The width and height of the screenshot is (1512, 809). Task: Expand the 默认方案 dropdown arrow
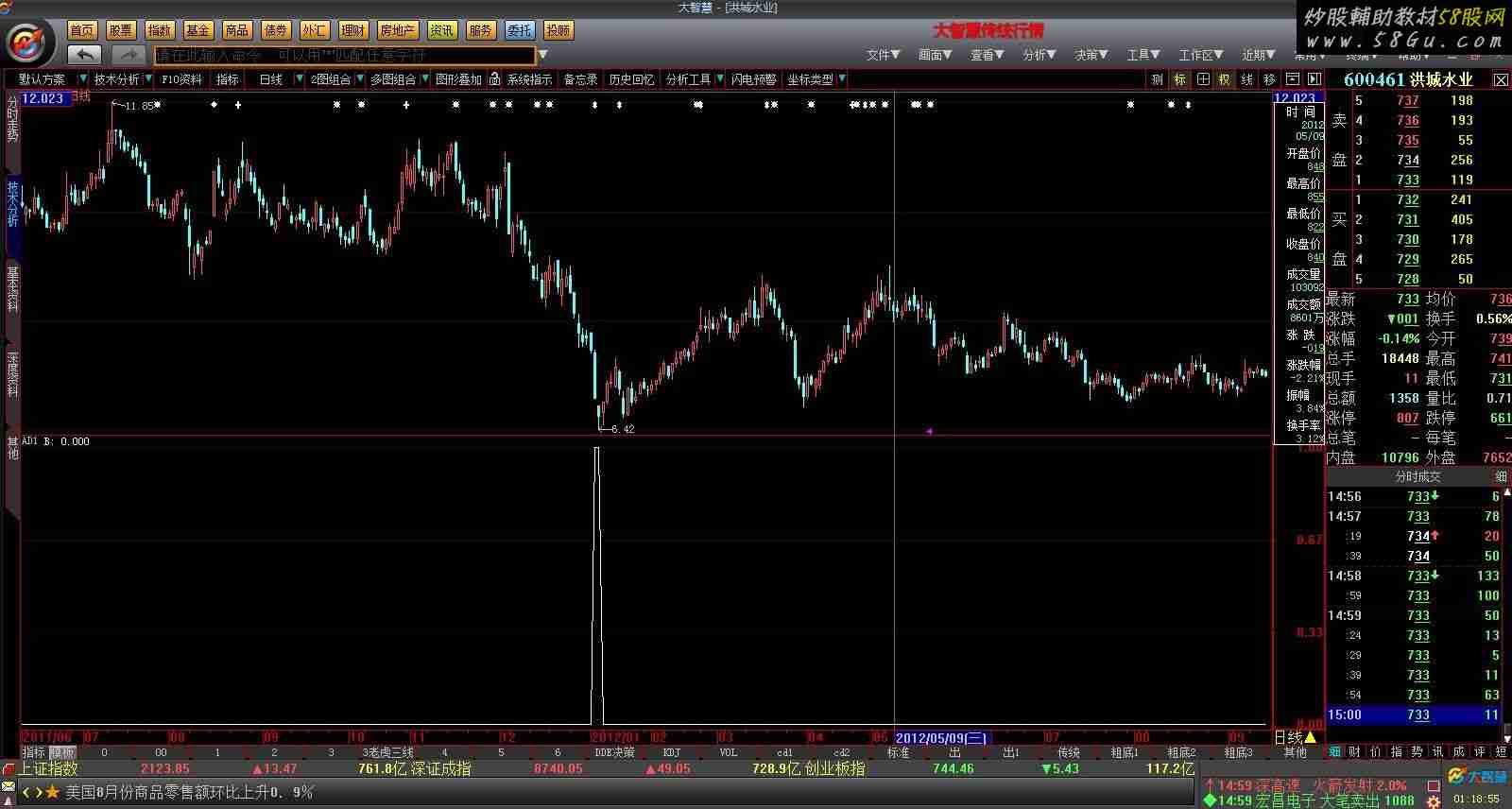(x=83, y=79)
